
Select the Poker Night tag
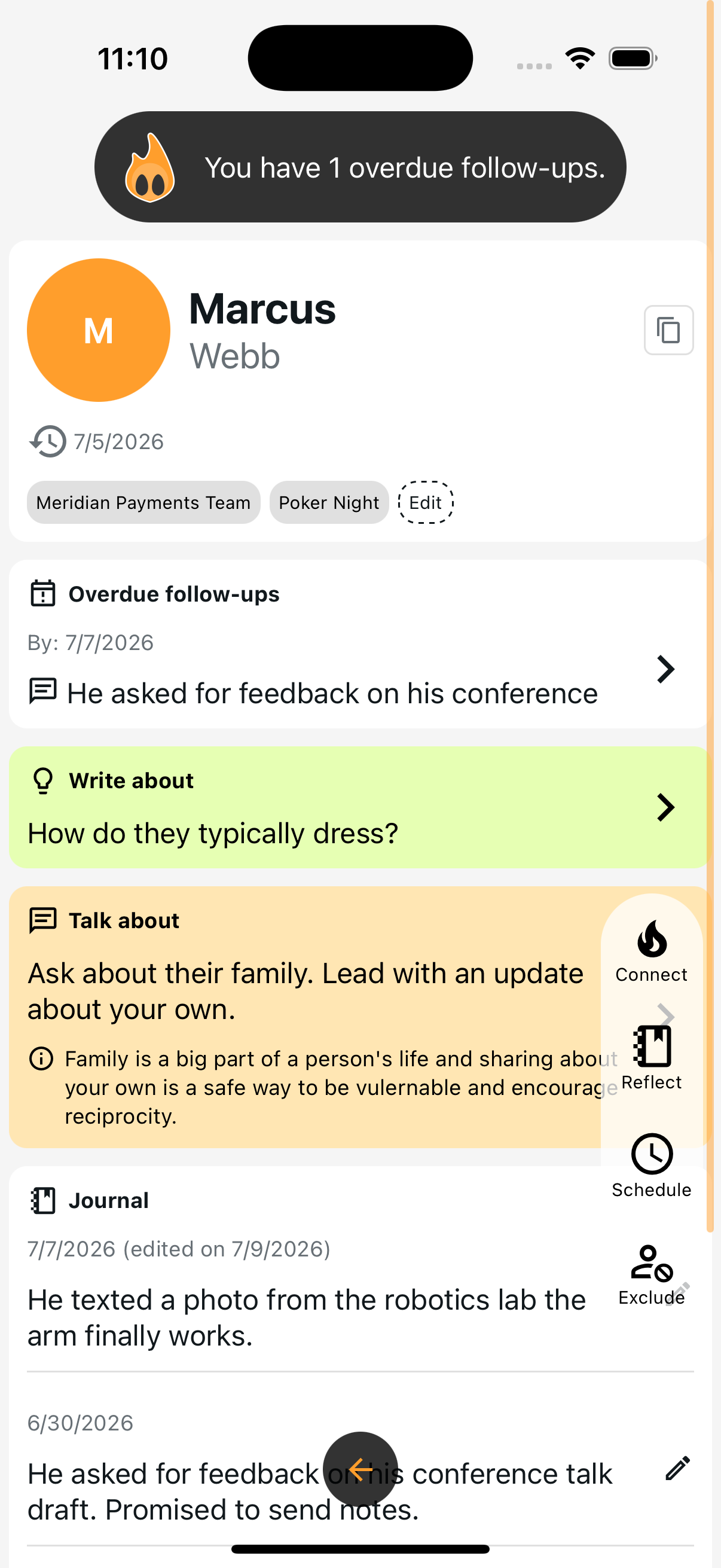[x=329, y=502]
